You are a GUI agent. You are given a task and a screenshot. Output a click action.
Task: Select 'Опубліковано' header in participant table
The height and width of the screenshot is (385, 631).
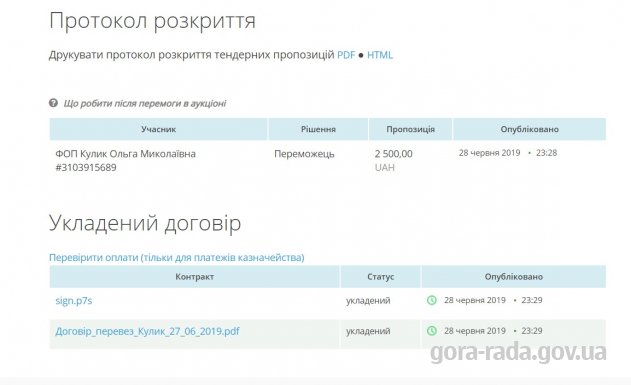click(x=530, y=129)
